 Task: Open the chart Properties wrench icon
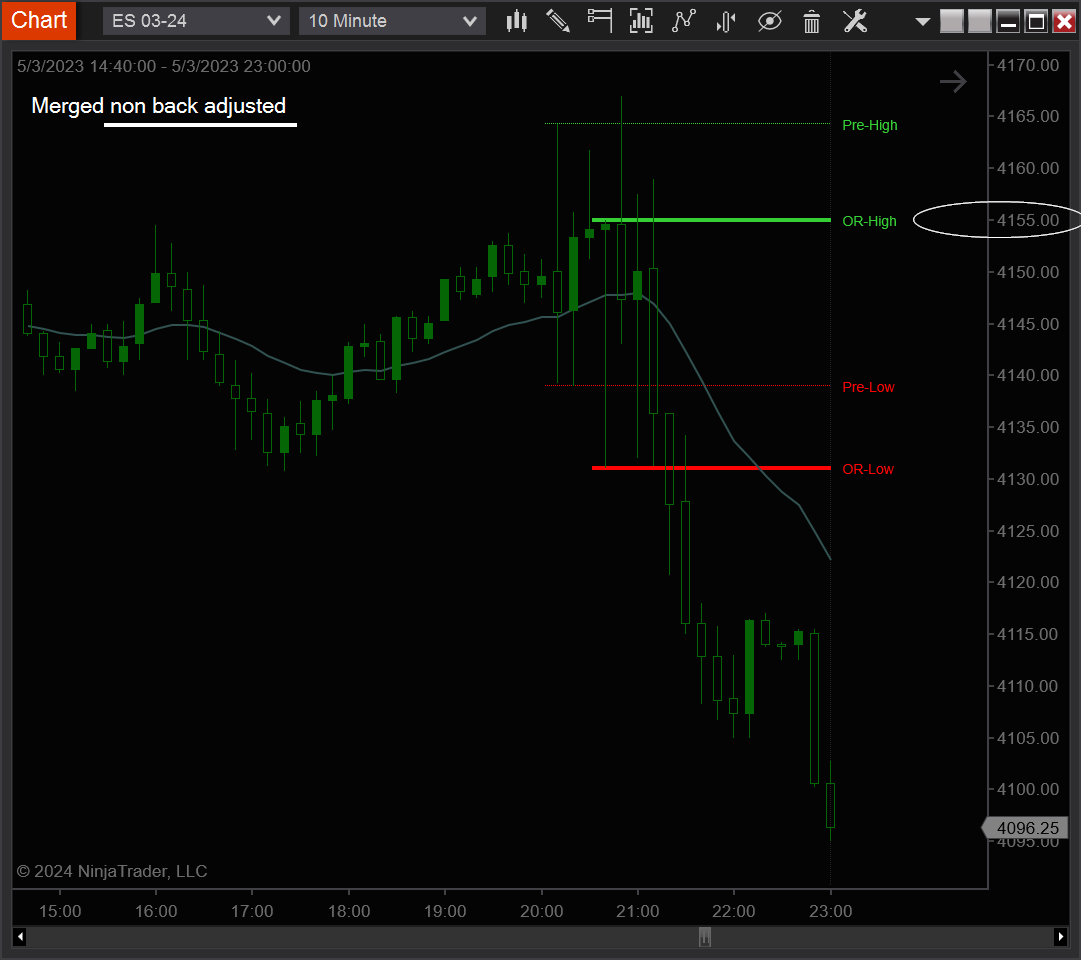coord(855,21)
